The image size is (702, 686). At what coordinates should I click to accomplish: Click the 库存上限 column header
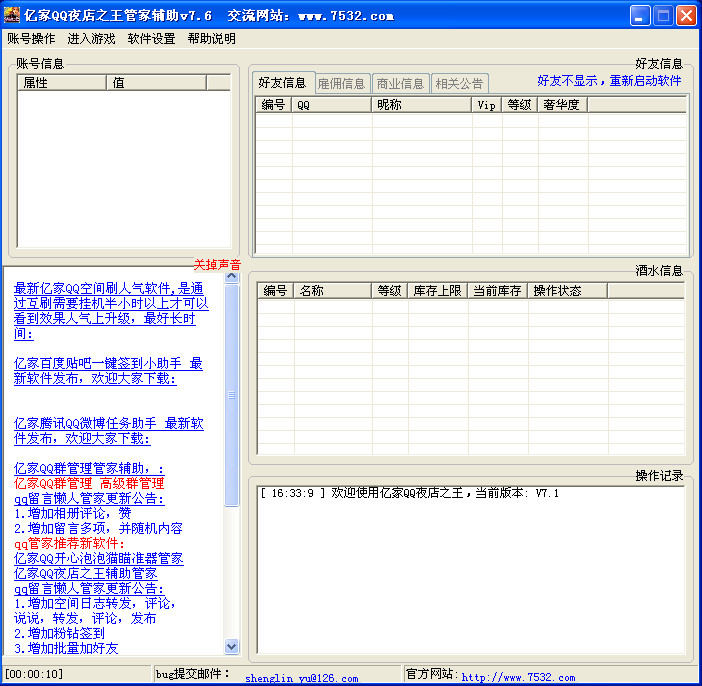(437, 291)
